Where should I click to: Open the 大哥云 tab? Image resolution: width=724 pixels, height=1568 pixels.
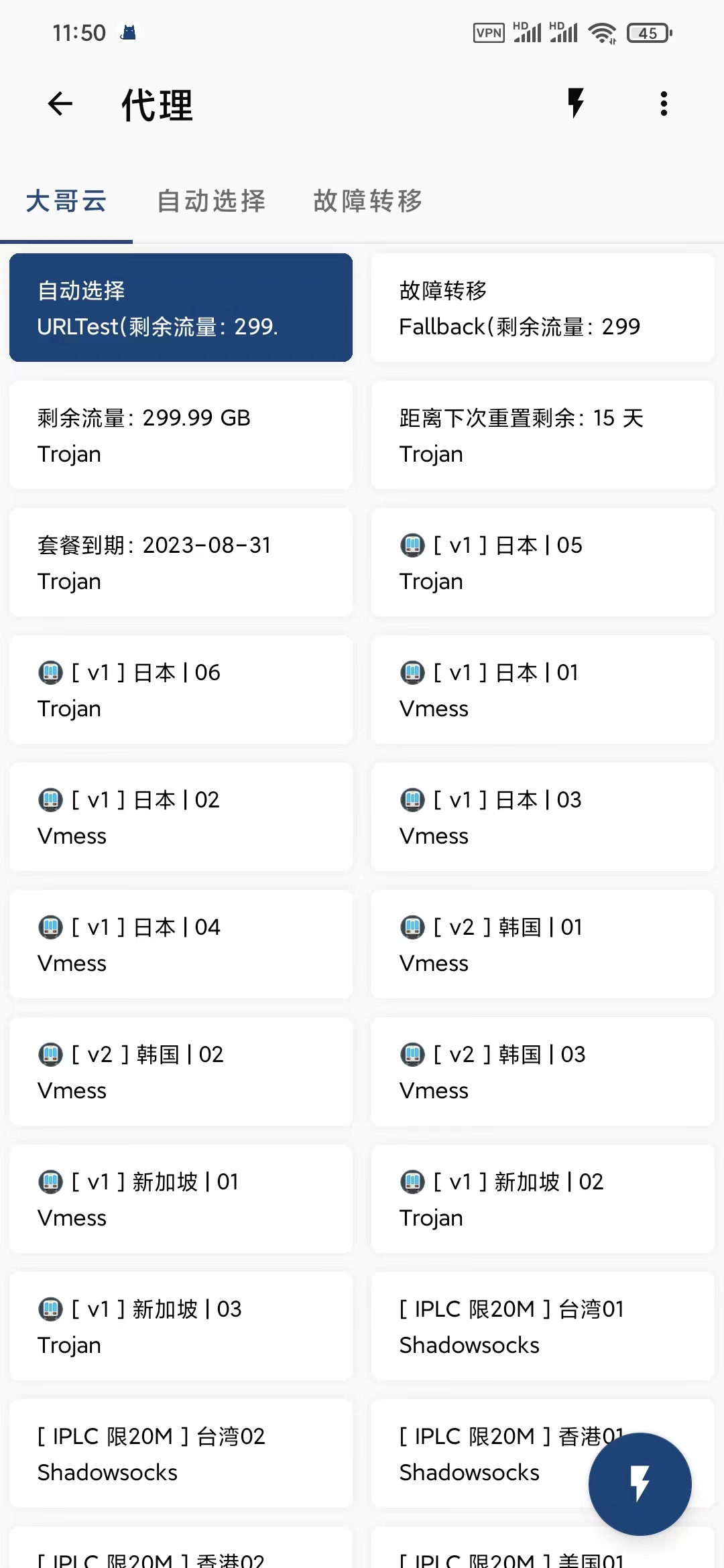(x=66, y=201)
